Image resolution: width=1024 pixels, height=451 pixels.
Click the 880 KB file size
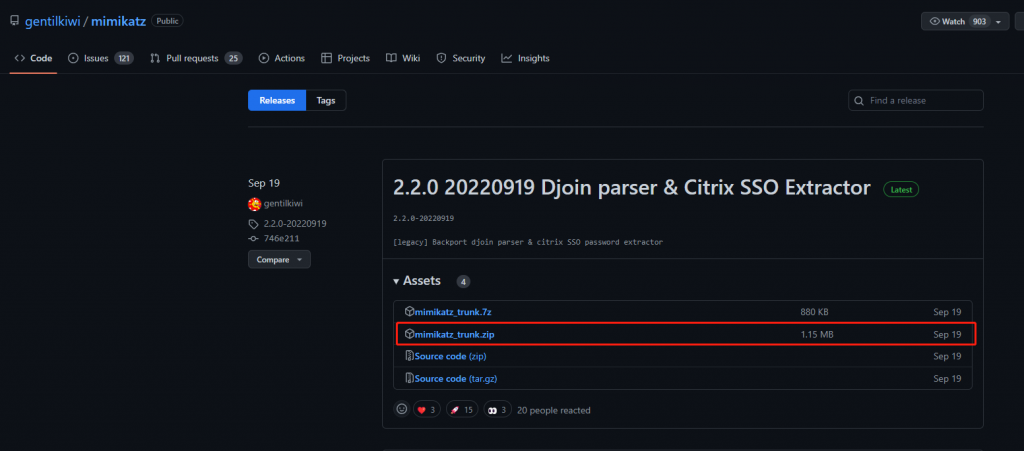pos(814,312)
